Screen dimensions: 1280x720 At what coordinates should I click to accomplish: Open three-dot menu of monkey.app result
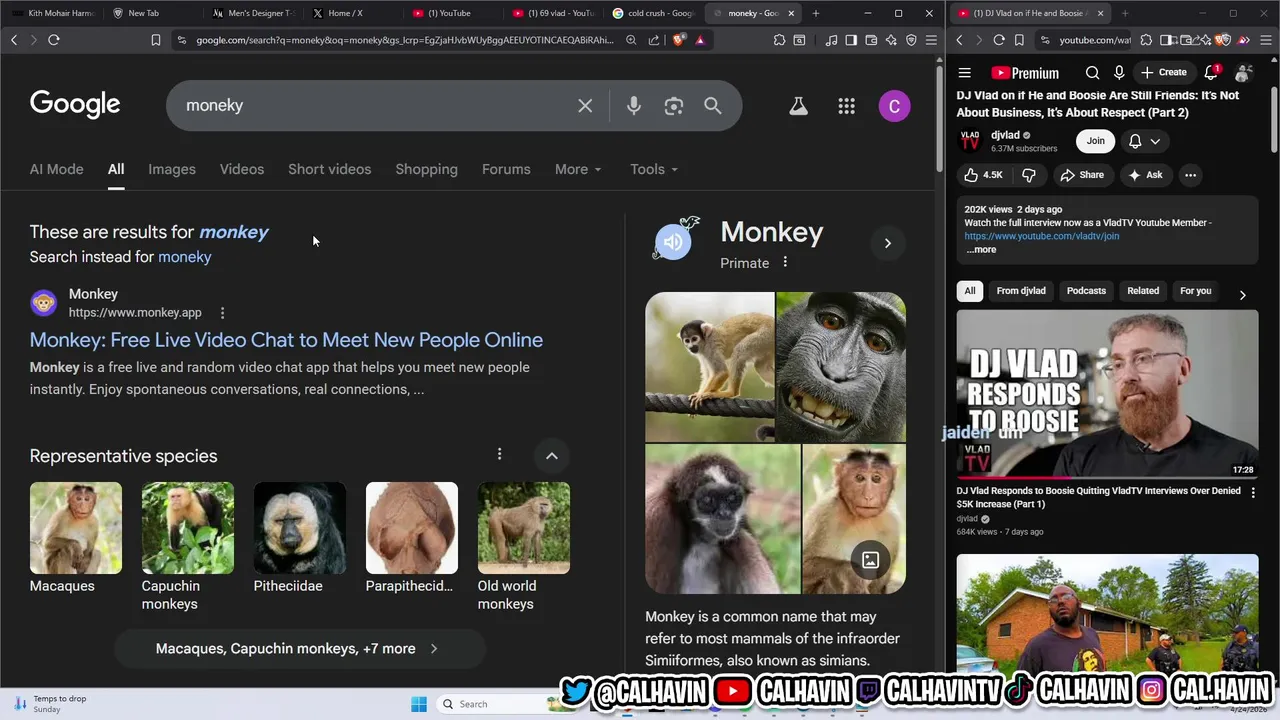[222, 313]
